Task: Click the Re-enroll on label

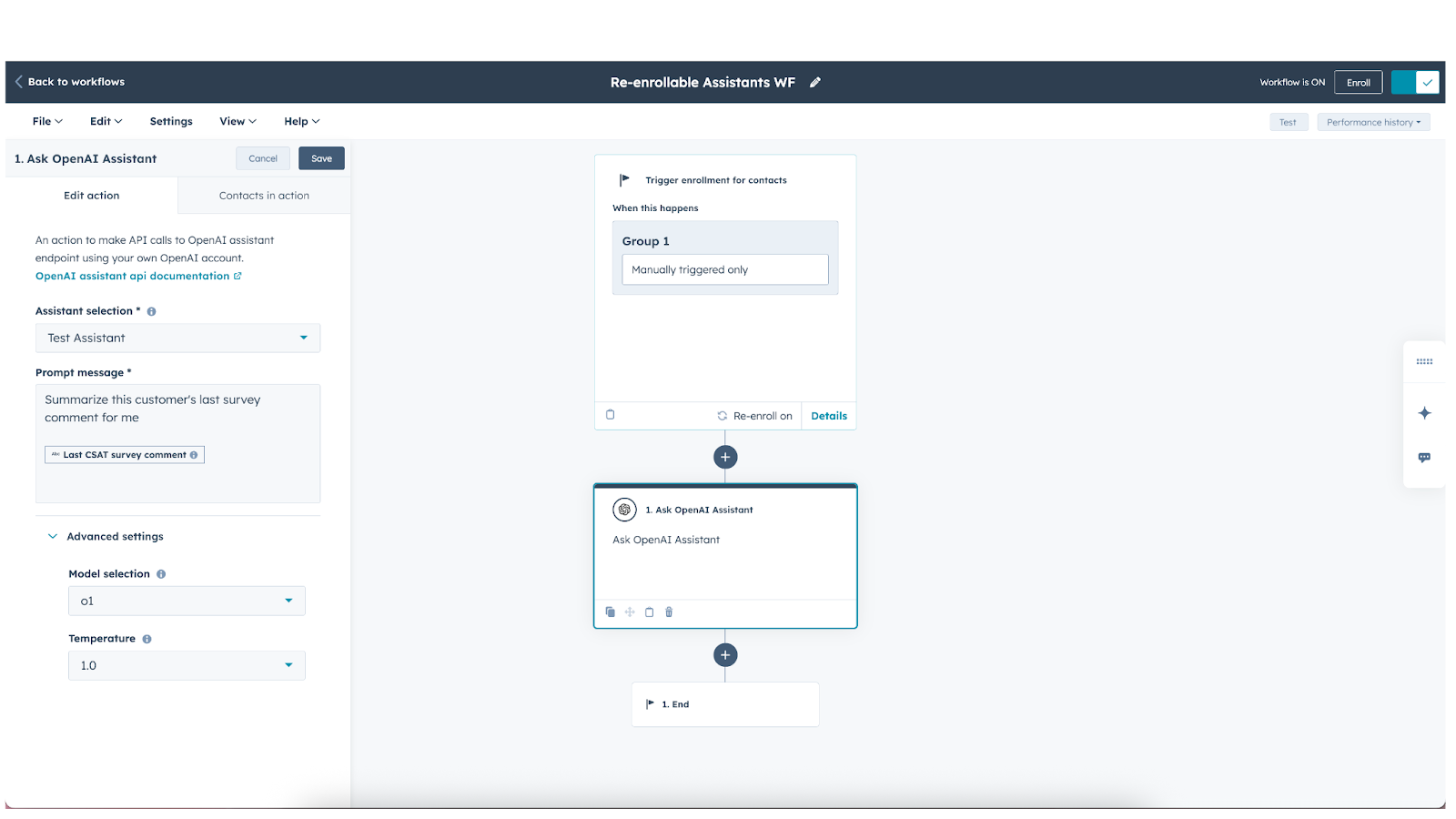Action: [763, 416]
